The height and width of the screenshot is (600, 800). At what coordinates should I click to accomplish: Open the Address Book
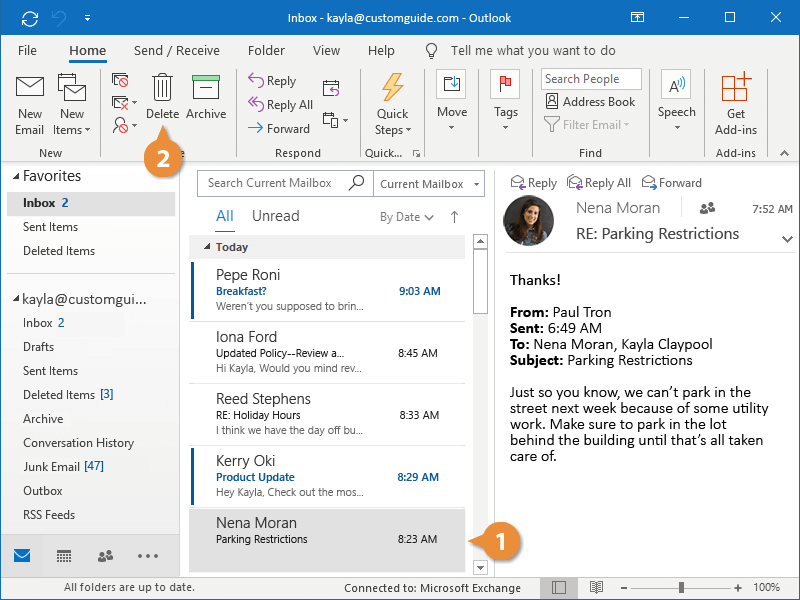click(590, 102)
